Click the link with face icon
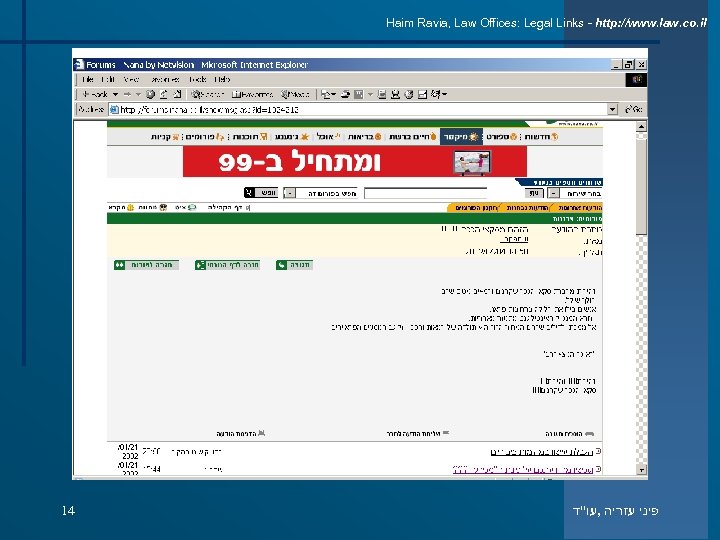Screen dimensions: 720x540 [x=152, y=208]
